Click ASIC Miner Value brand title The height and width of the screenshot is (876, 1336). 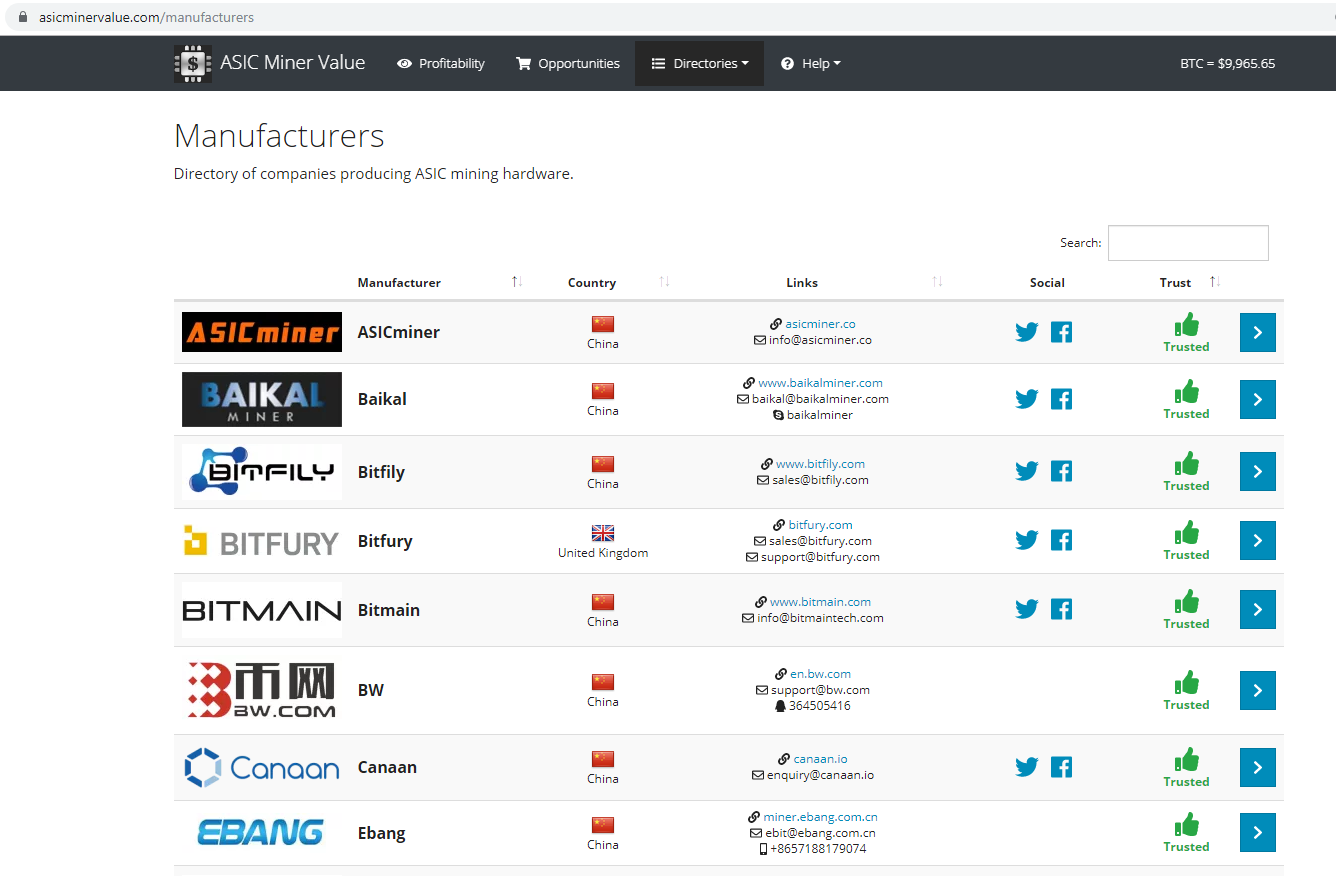pyautogui.click(x=293, y=62)
